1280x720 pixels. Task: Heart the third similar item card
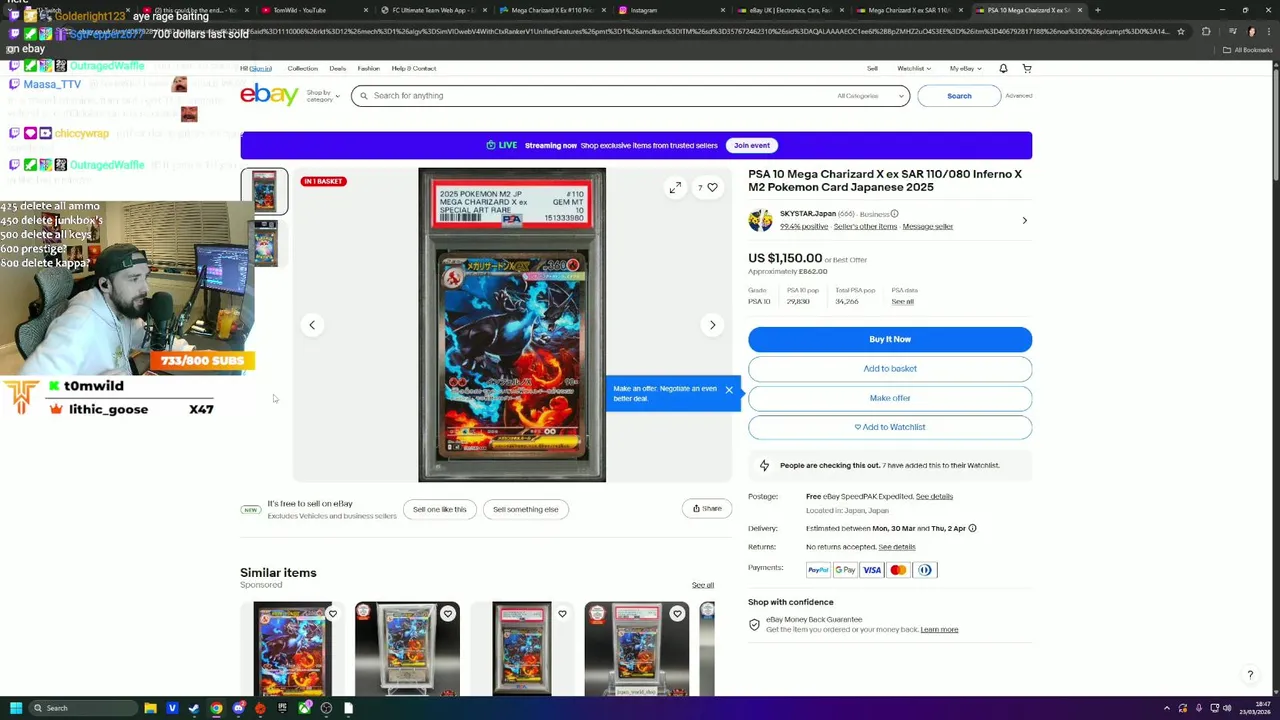(562, 614)
